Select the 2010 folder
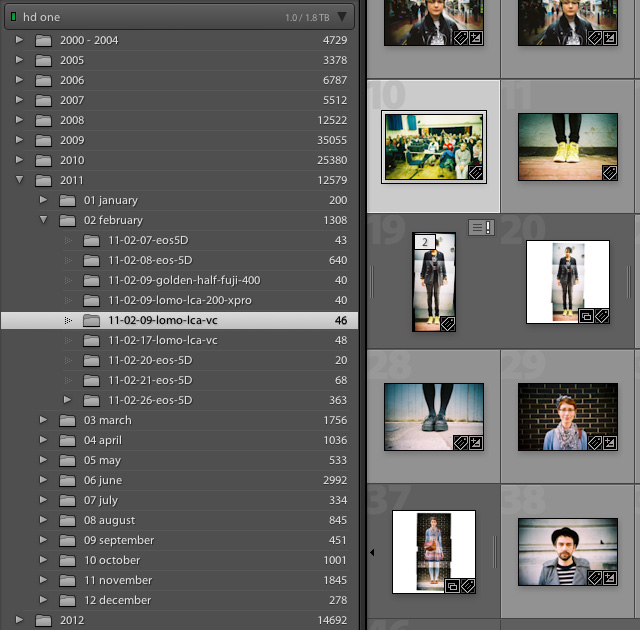 (x=180, y=160)
